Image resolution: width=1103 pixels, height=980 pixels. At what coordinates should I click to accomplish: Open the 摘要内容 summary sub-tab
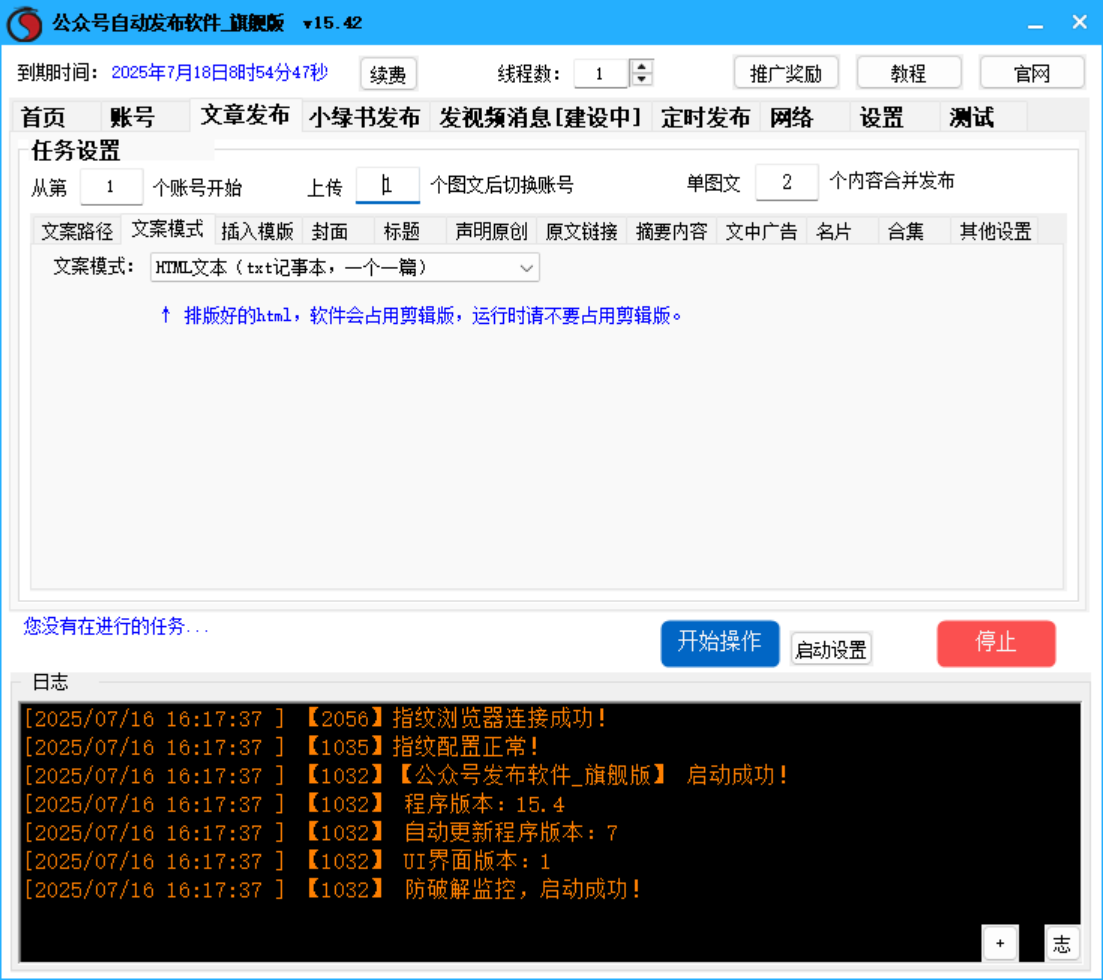click(x=671, y=231)
